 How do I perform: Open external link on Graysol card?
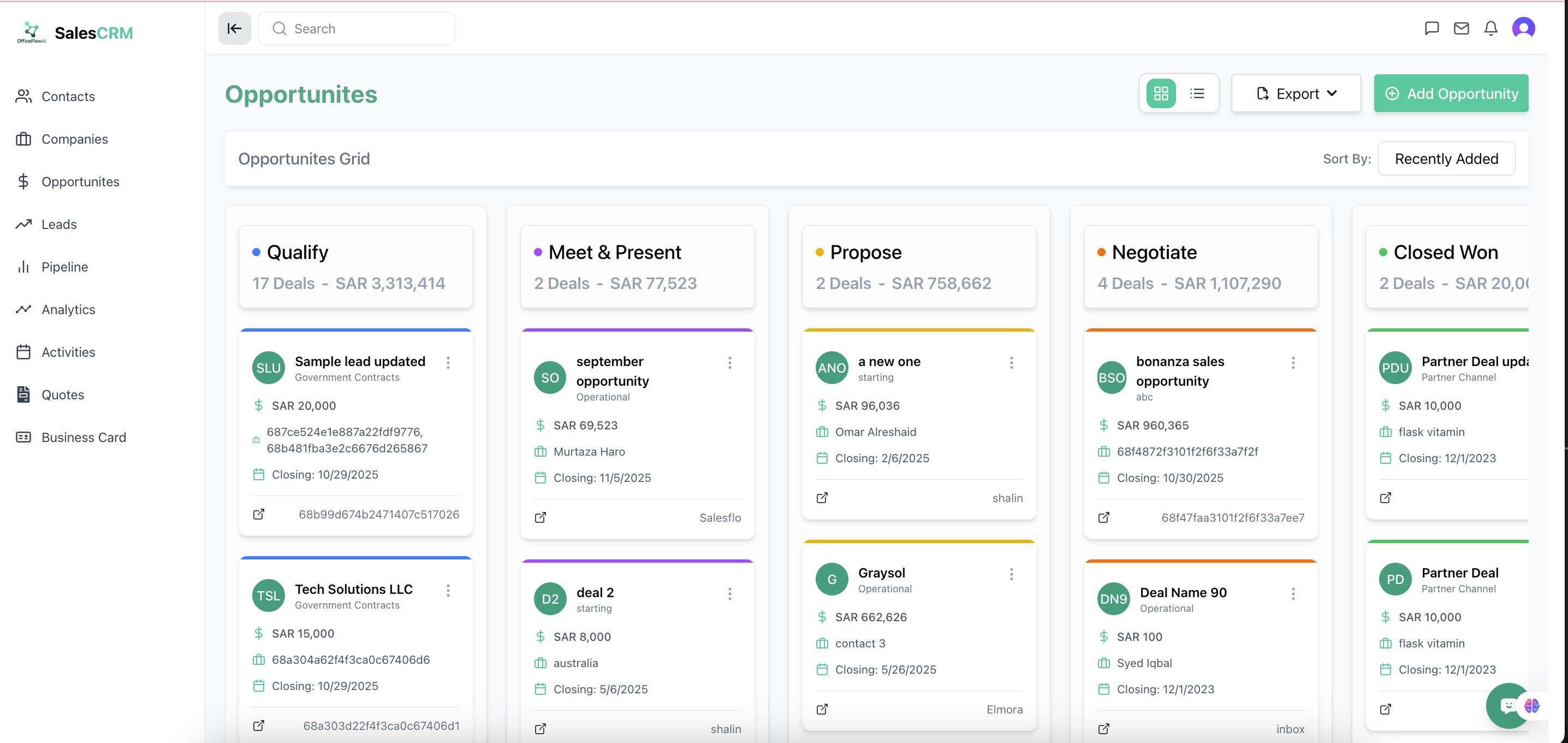click(822, 709)
